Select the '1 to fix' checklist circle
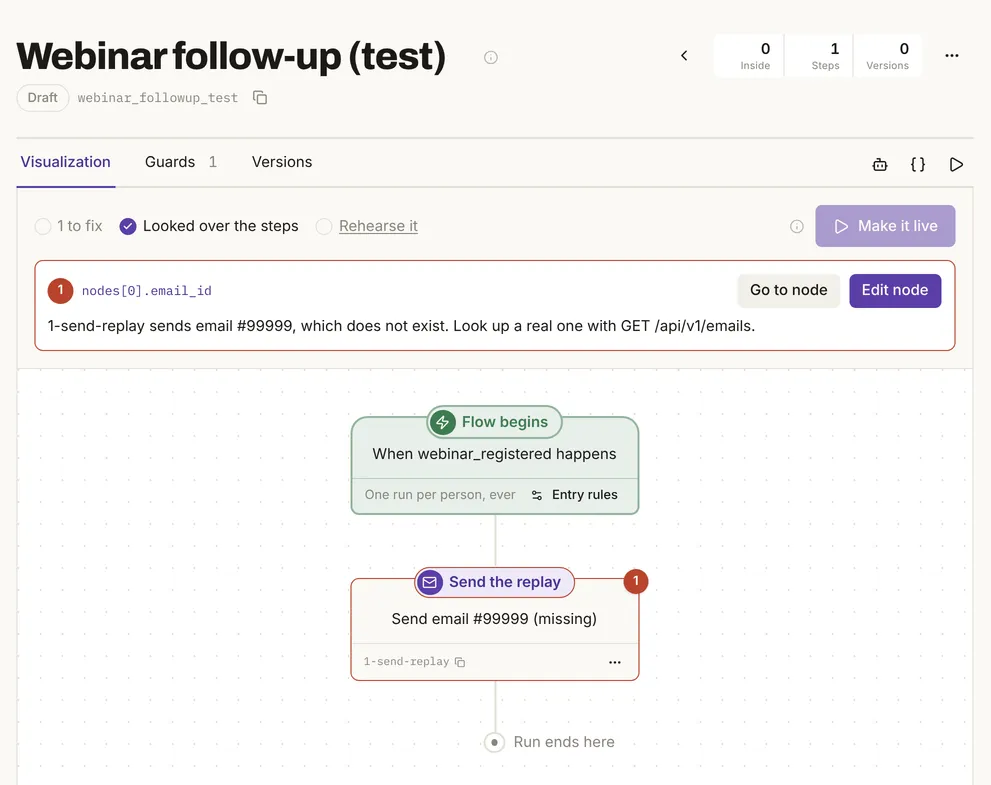The height and width of the screenshot is (785, 991). tap(43, 226)
